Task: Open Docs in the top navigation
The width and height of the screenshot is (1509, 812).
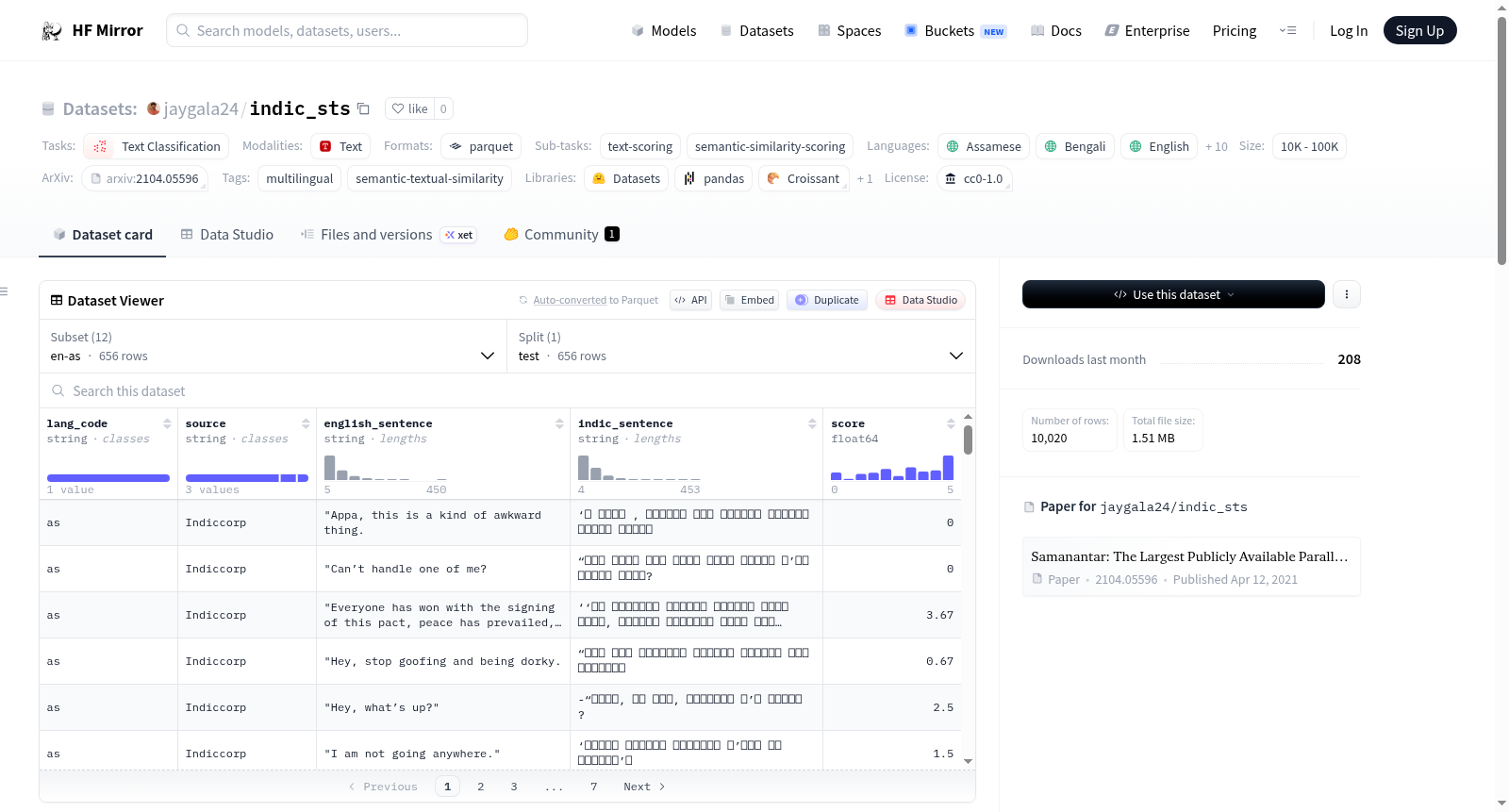Action: click(x=1056, y=30)
